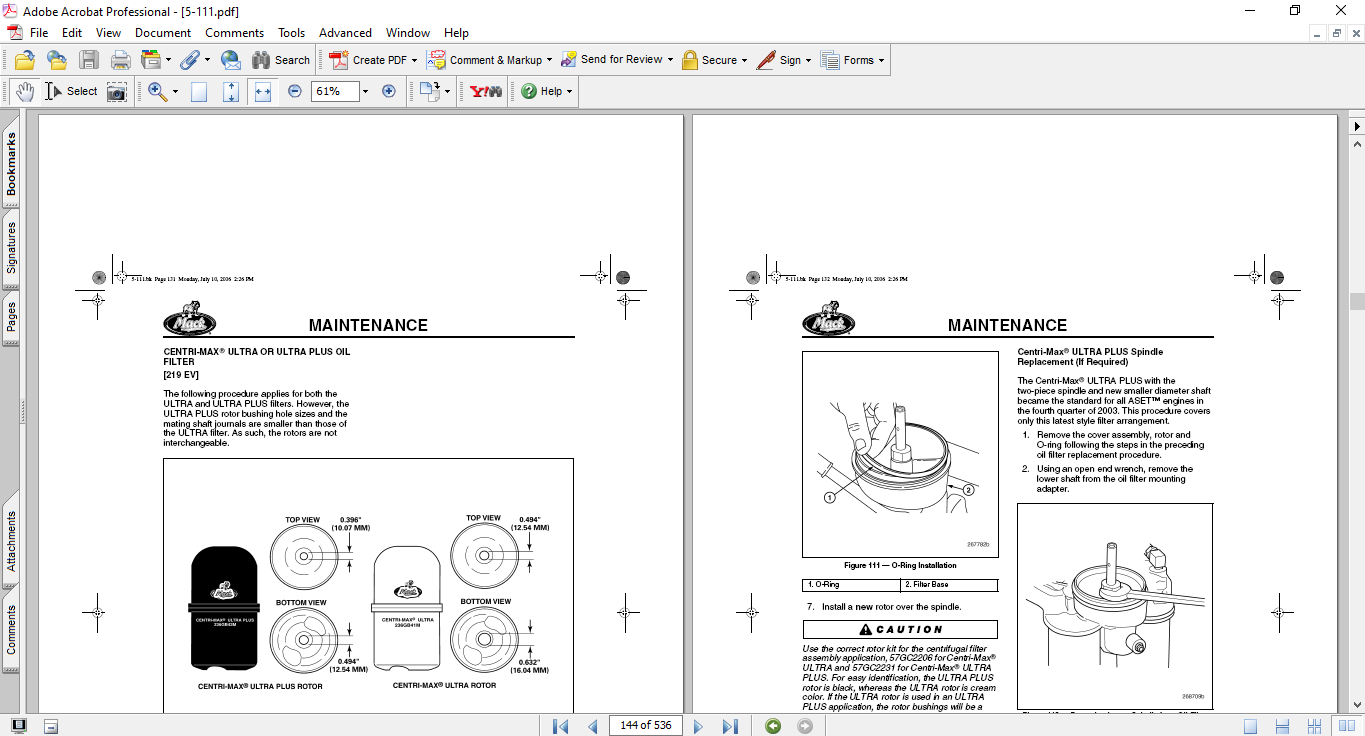Go to previous view green arrow
Screen dimensions: 1365x736
pyautogui.click(x=773, y=726)
